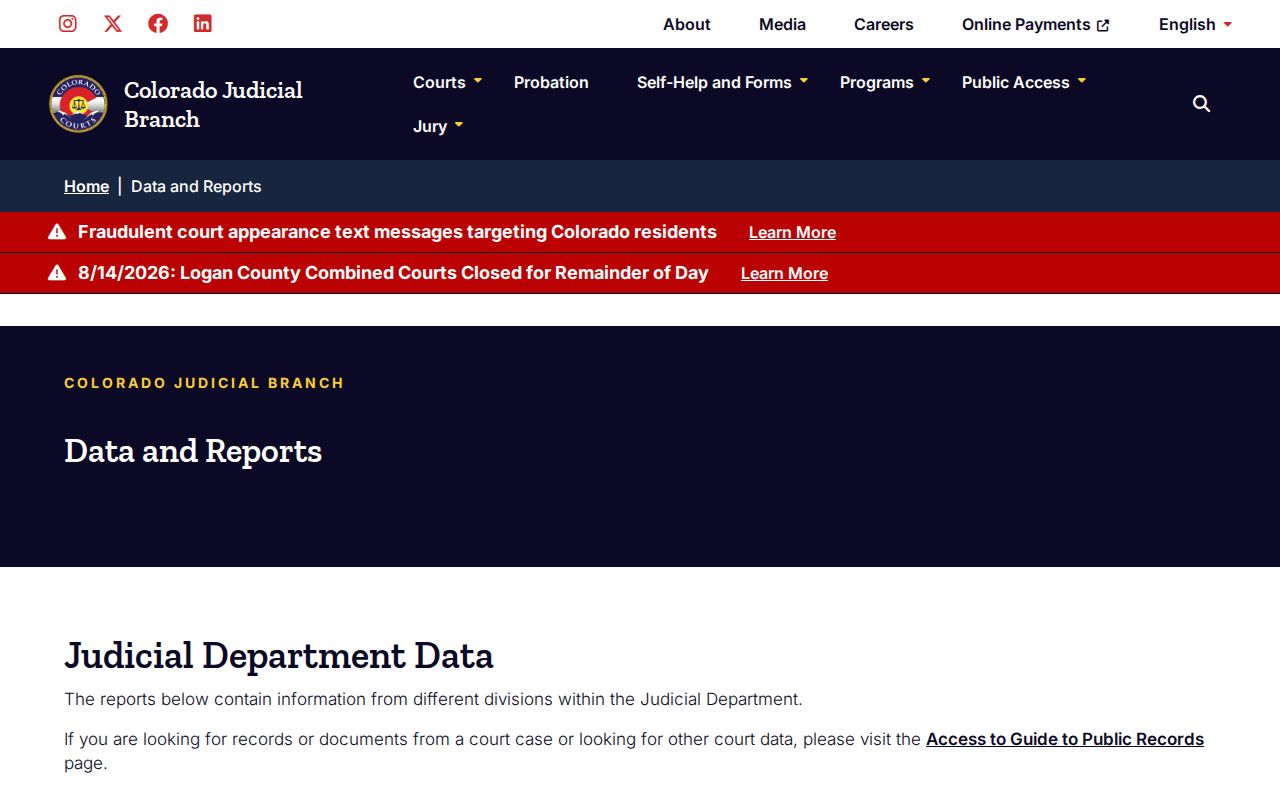
Task: Click the sentence beginning "The reports below contain"
Action: pyautogui.click(x=433, y=699)
